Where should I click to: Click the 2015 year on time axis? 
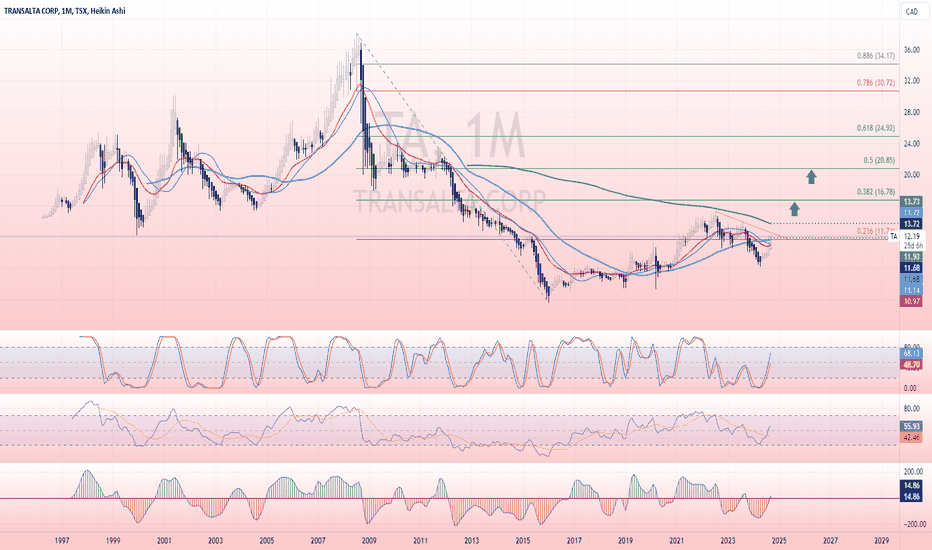(x=523, y=540)
